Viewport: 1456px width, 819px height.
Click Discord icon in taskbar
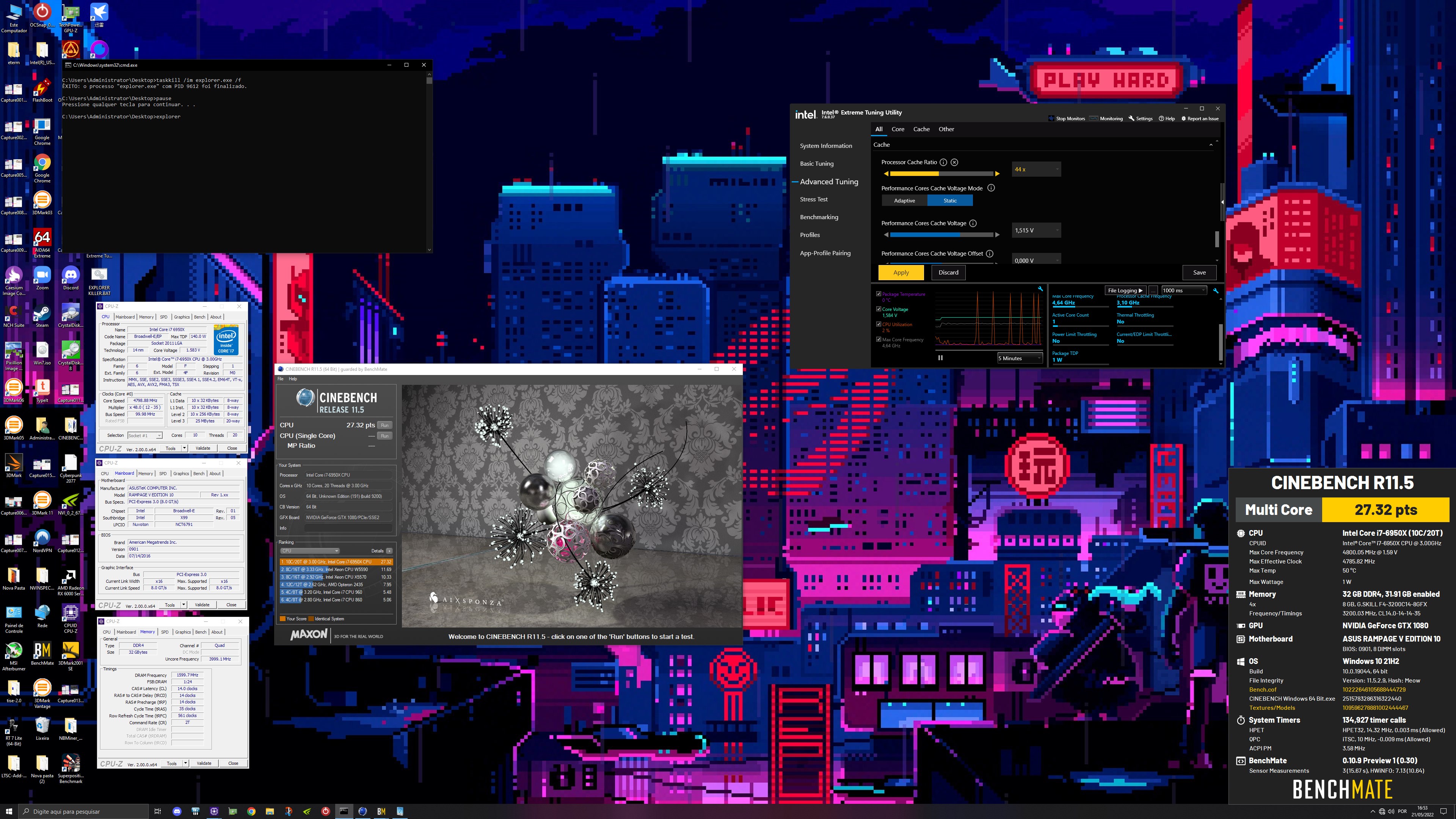[176, 811]
